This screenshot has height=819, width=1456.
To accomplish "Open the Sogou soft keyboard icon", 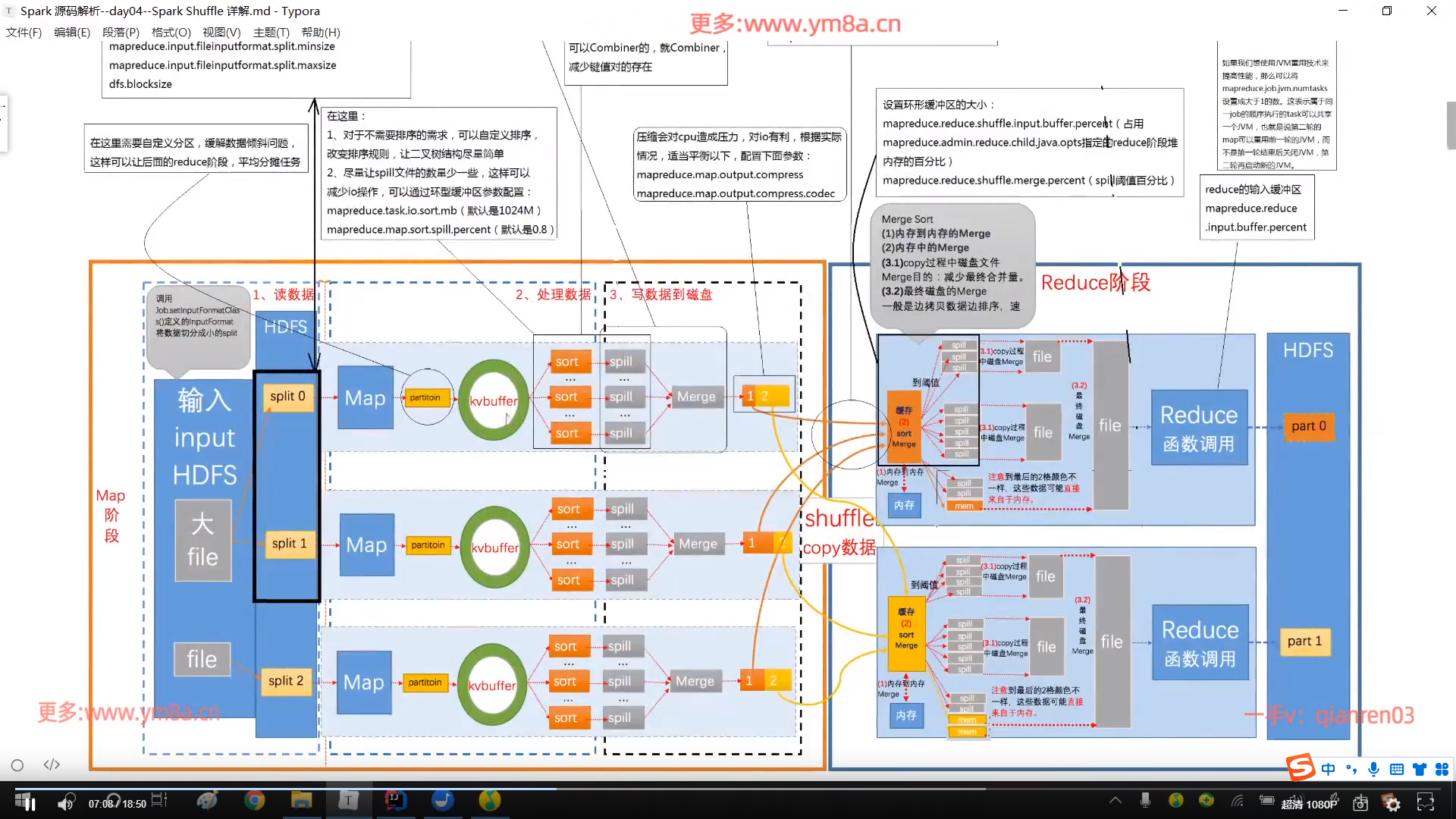I will click(1396, 769).
